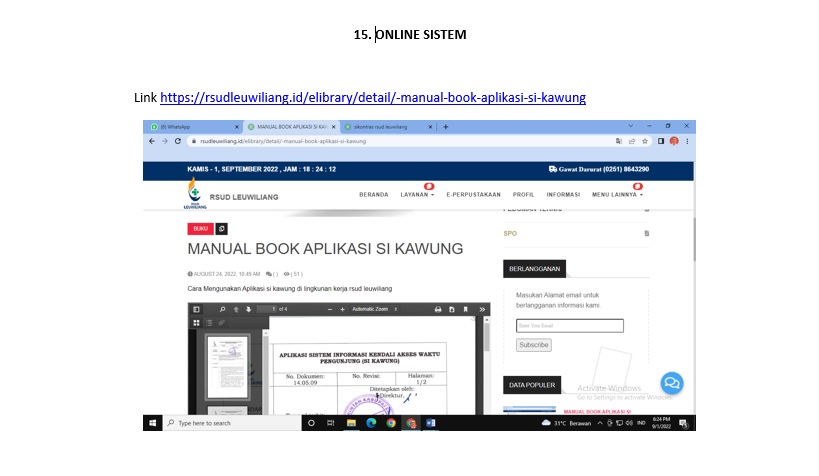Click the email input field

569,325
